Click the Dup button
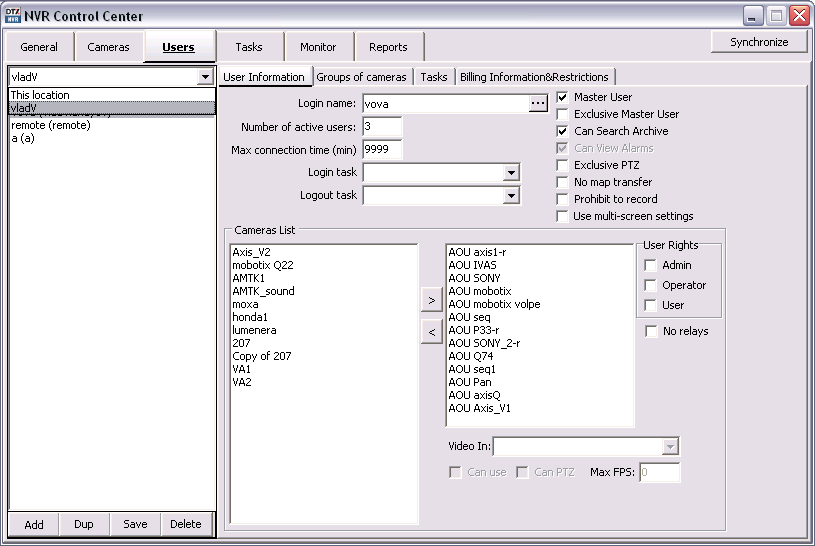 pos(84,524)
